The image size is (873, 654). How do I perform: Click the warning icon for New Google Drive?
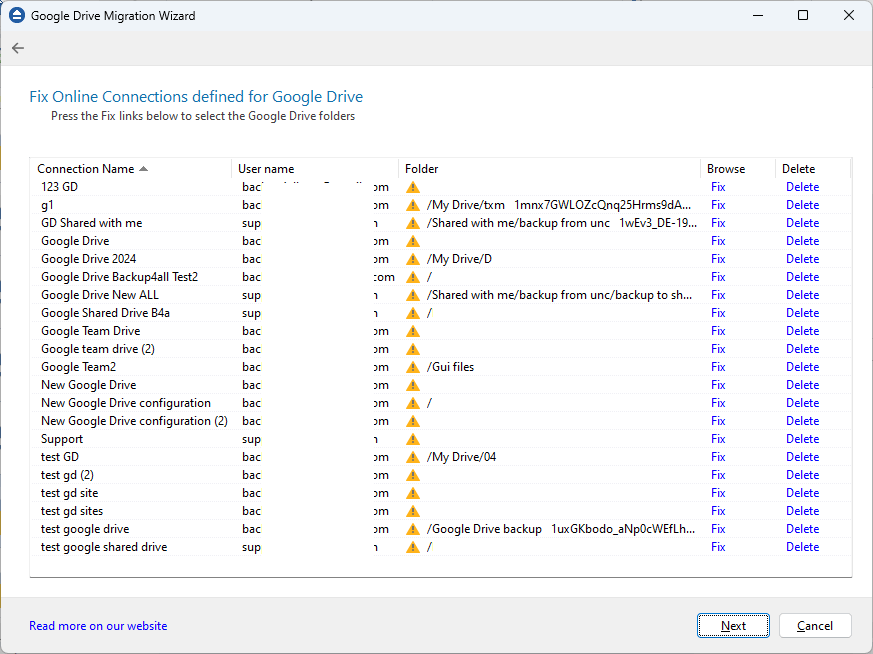tap(413, 384)
